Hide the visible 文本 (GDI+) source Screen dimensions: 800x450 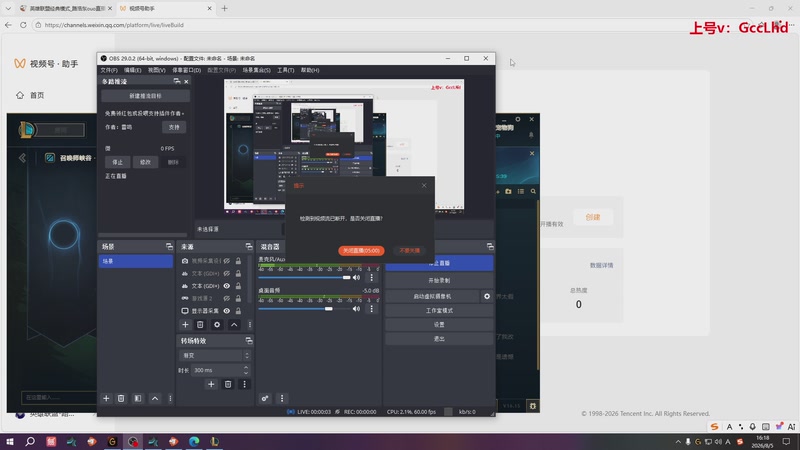pos(227,286)
